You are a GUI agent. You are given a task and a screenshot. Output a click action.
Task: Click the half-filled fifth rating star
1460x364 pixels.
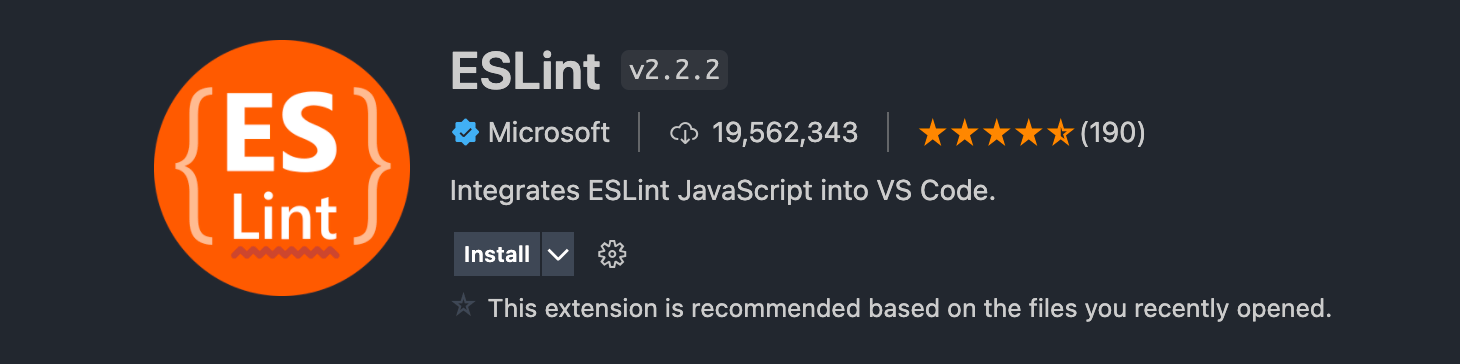coord(1060,132)
